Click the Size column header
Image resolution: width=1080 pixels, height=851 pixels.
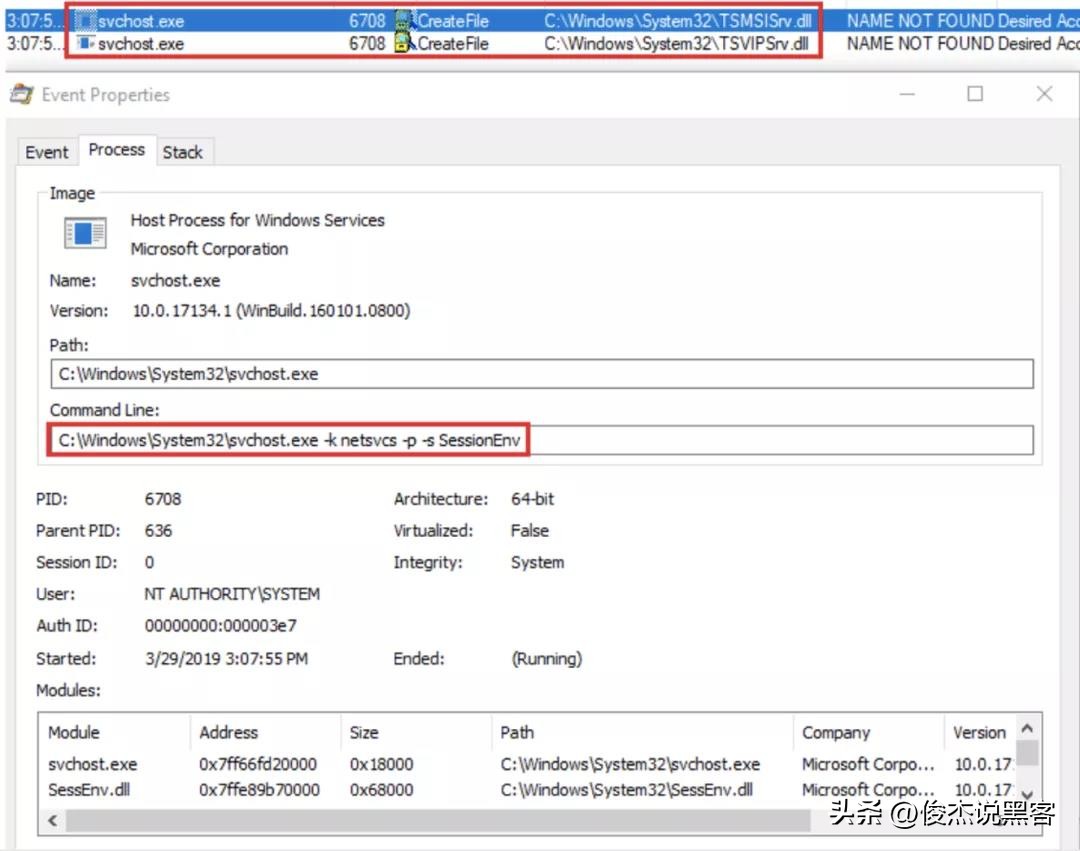coord(364,732)
